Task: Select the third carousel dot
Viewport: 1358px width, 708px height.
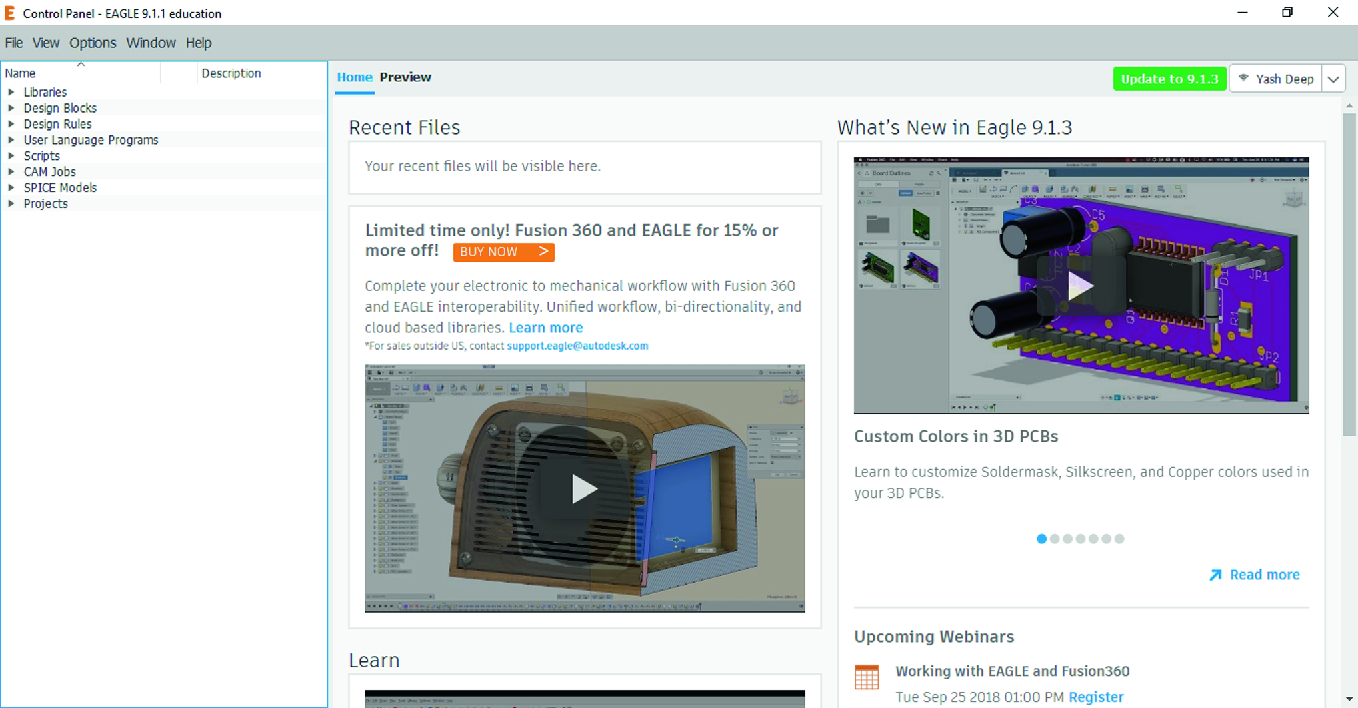Action: coord(1068,539)
